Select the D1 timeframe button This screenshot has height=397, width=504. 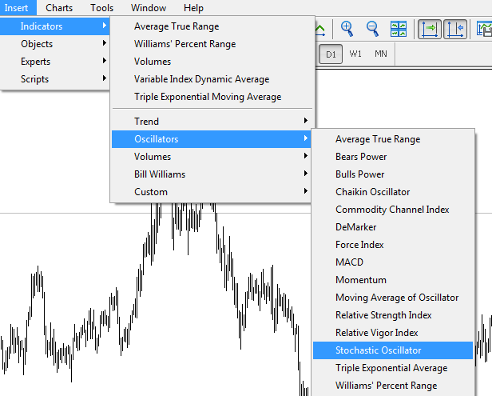point(331,54)
